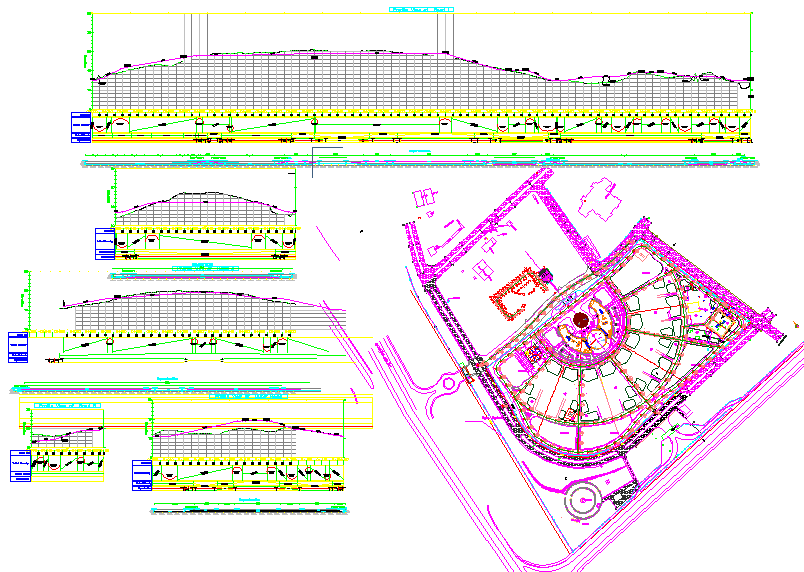
Task: Select the large roundabout at bottom of site plan
Action: pyautogui.click(x=581, y=502)
